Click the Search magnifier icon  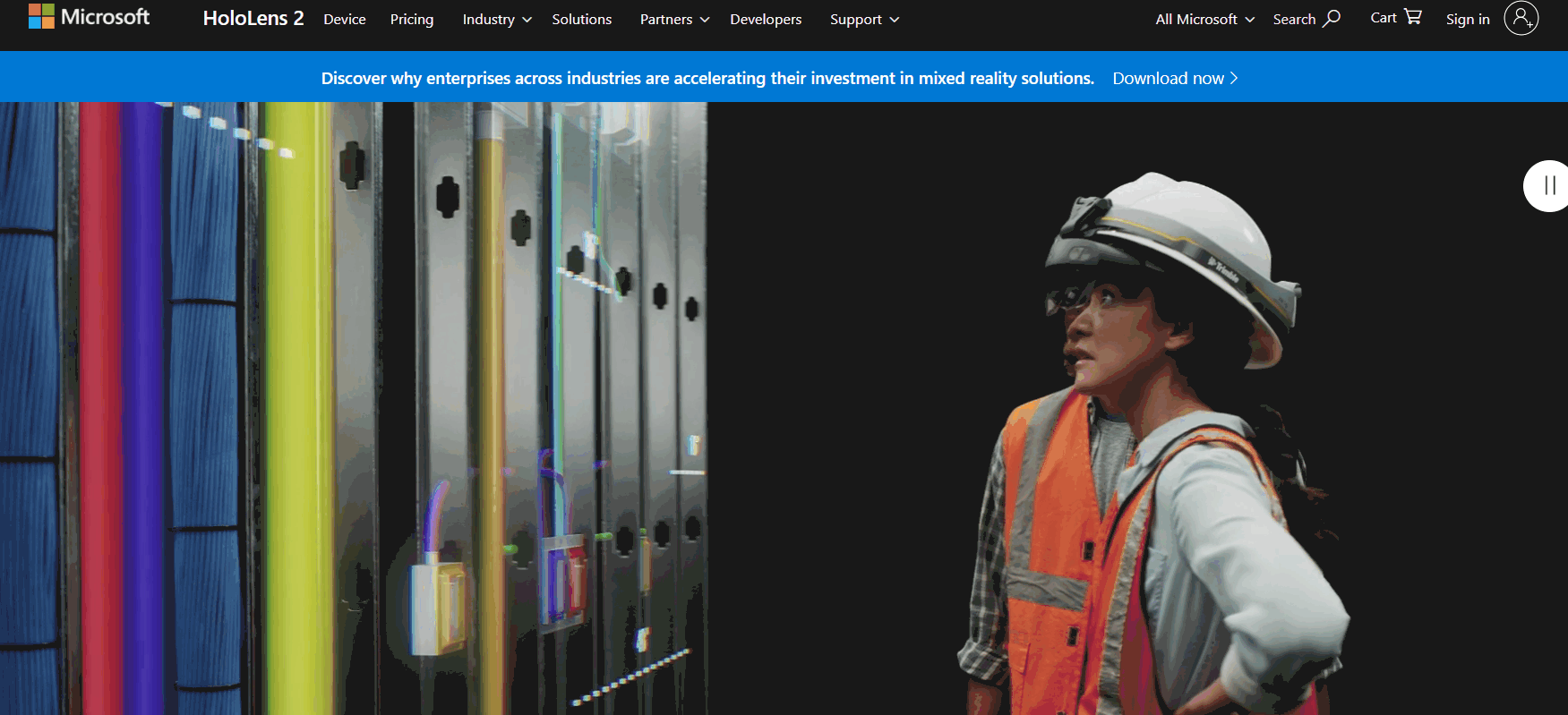click(1332, 18)
